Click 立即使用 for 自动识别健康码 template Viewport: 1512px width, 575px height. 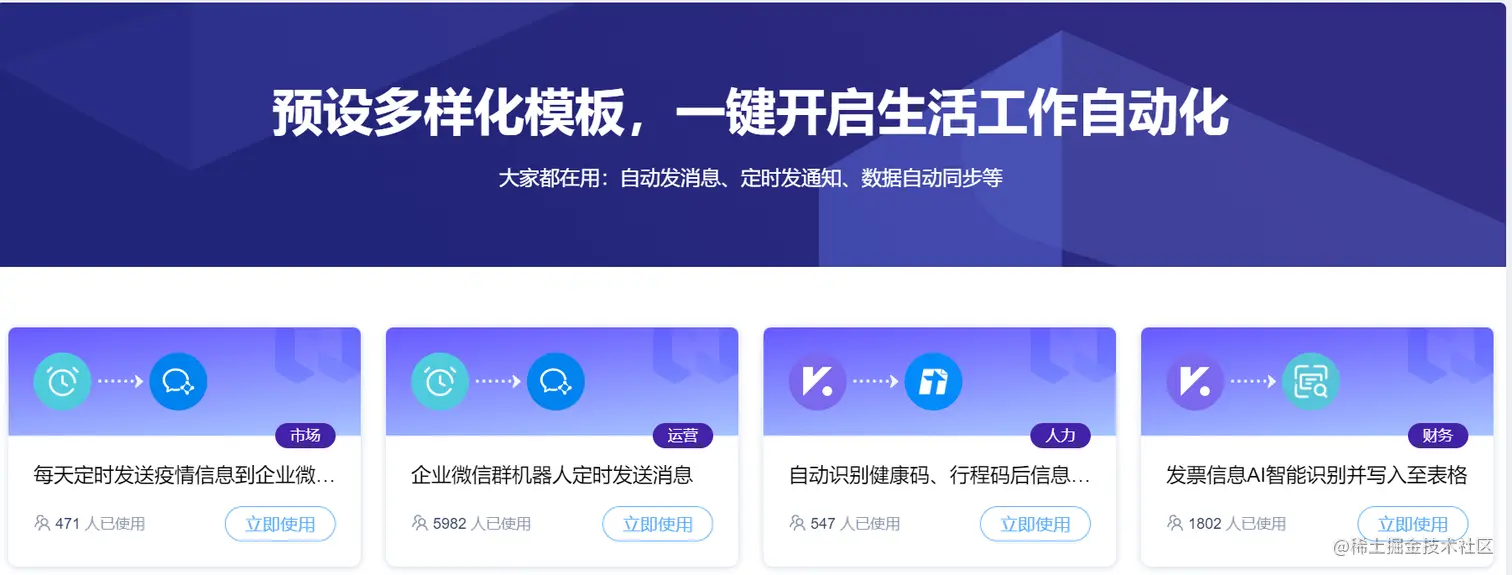[x=1035, y=524]
